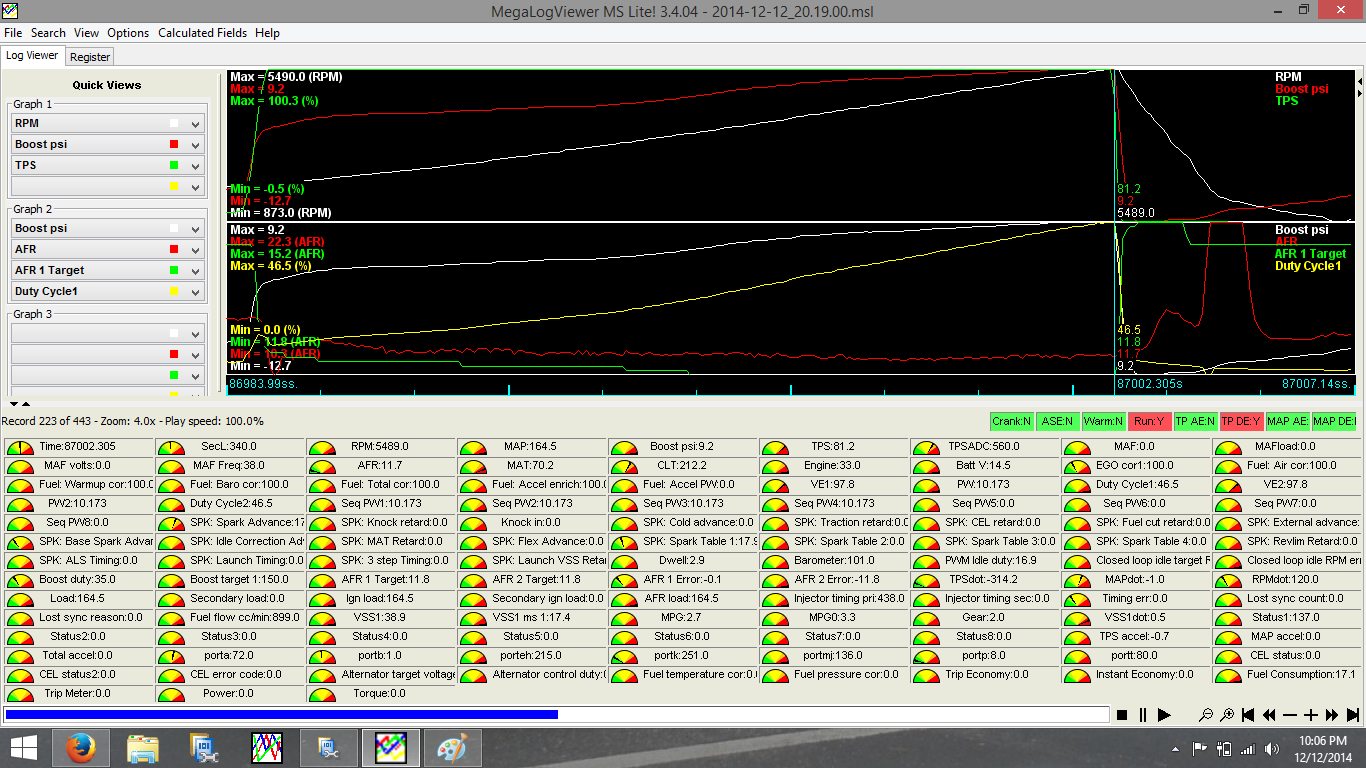This screenshot has height=768, width=1366.
Task: Click the yellow color swatch beside Duty Cycle1
Action: (174, 292)
